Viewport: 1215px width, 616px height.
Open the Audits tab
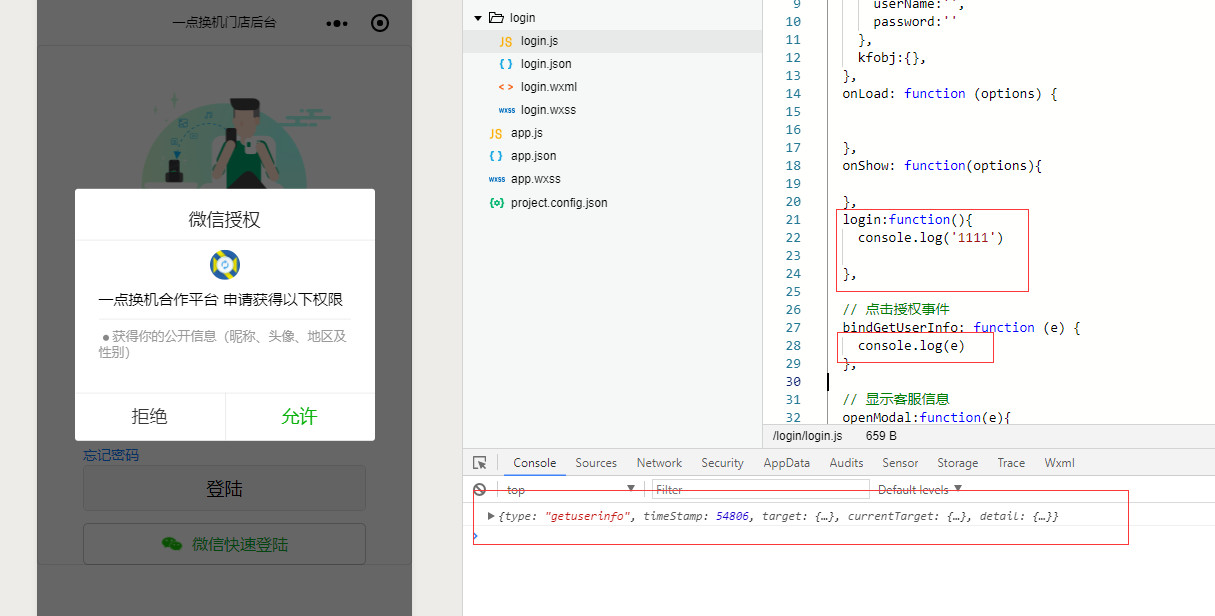[846, 463]
